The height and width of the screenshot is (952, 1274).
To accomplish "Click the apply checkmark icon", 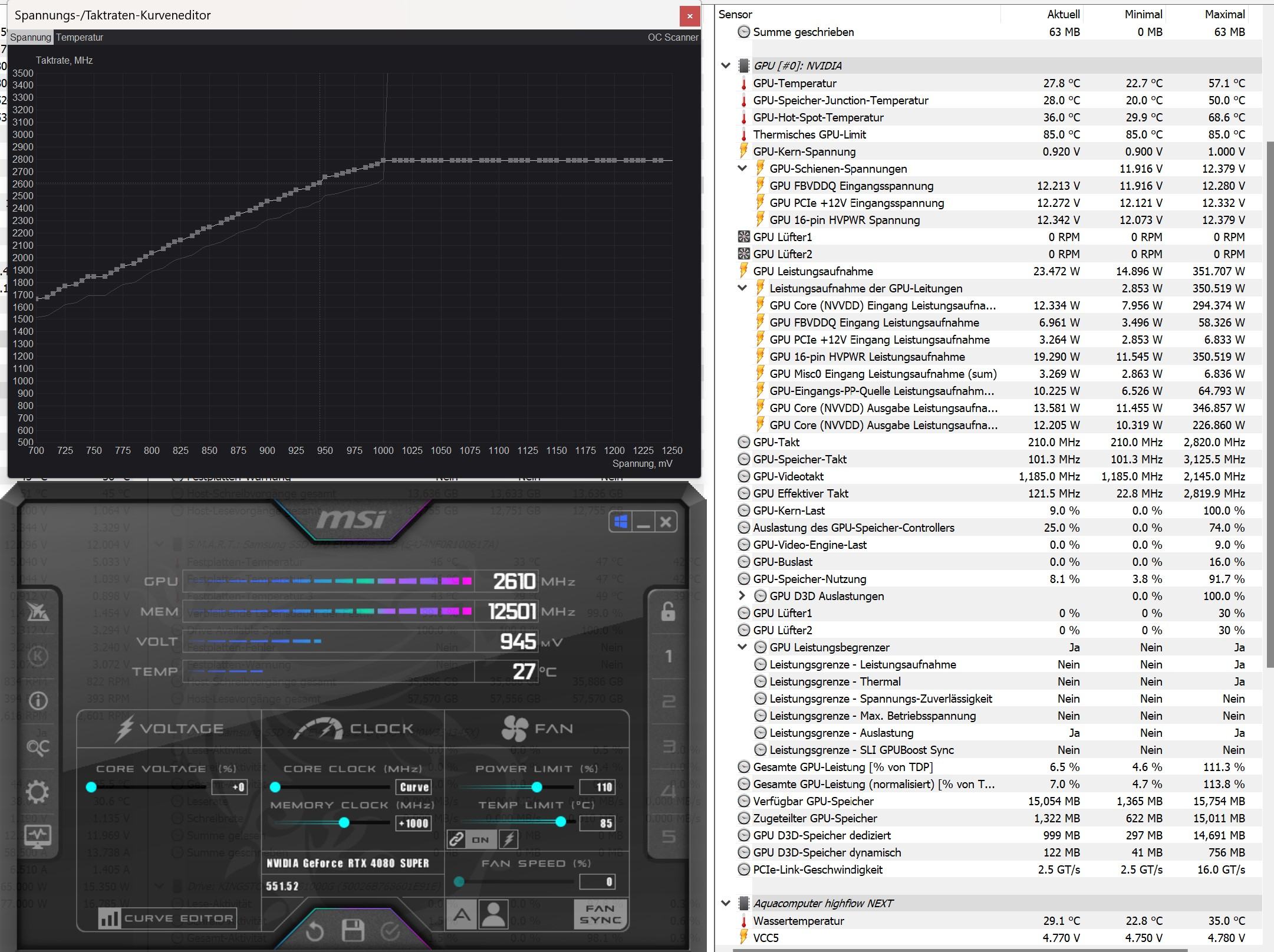I will pyautogui.click(x=390, y=931).
